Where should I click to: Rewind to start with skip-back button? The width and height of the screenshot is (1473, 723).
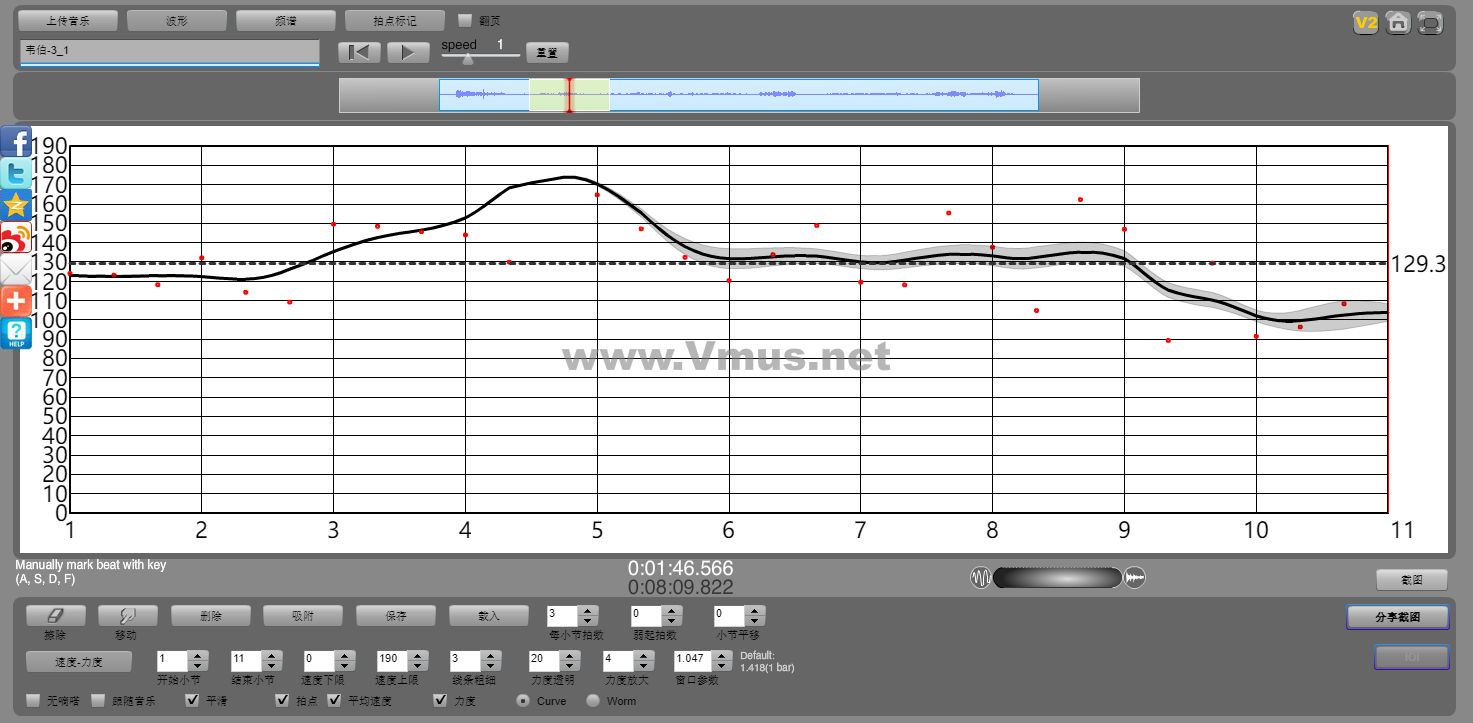359,53
